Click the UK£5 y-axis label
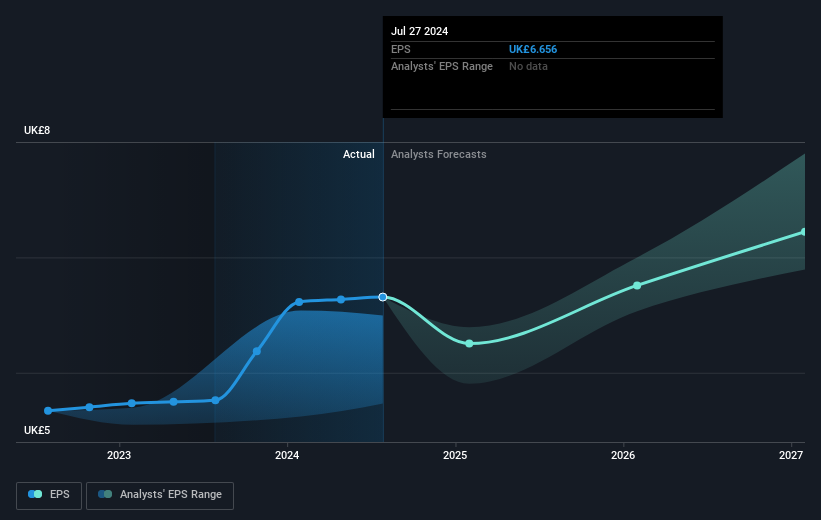Screen dimensions: 821x520 (37, 430)
